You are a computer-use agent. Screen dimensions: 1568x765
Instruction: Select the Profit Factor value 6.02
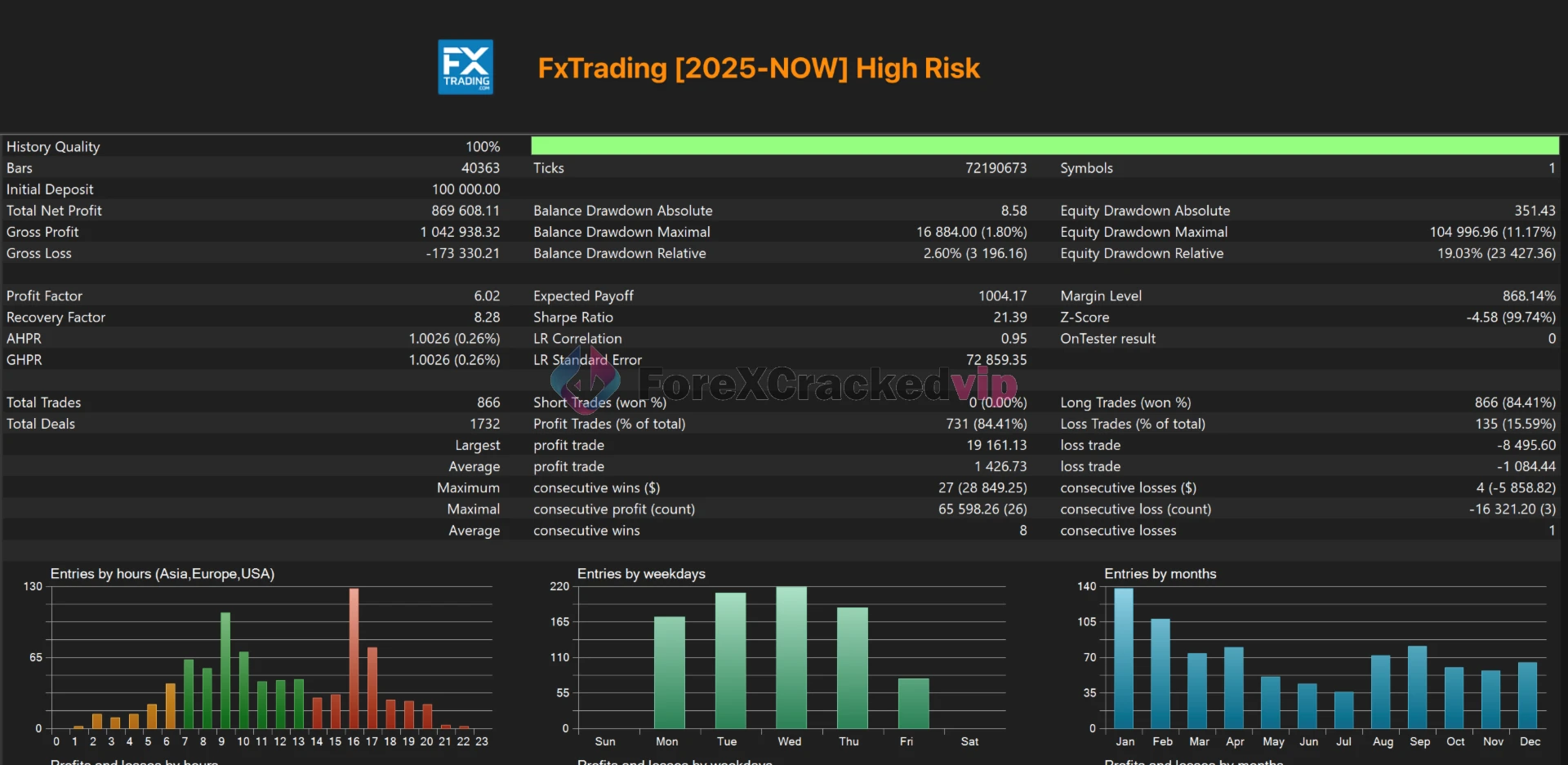pyautogui.click(x=486, y=296)
